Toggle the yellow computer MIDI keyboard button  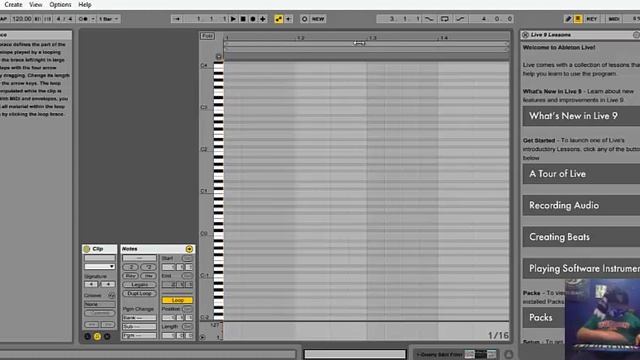click(578, 19)
